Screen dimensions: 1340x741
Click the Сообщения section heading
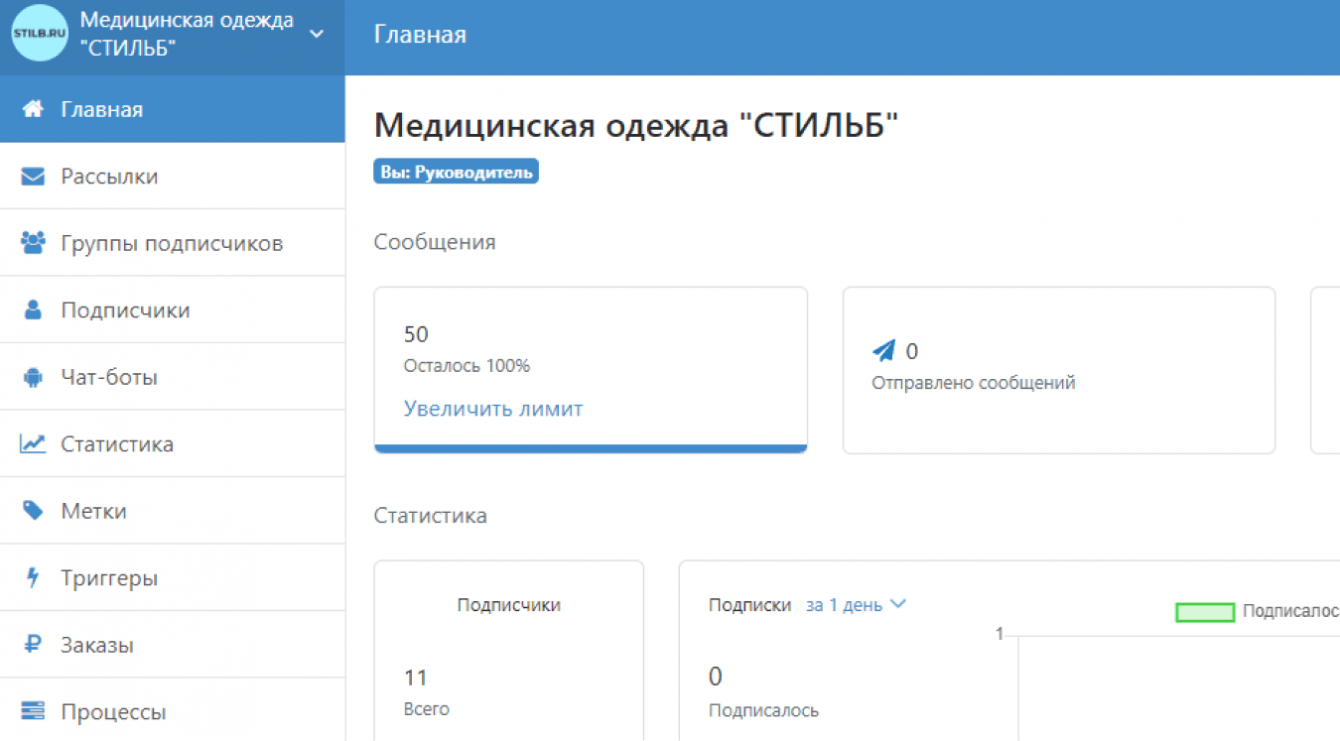(x=435, y=242)
